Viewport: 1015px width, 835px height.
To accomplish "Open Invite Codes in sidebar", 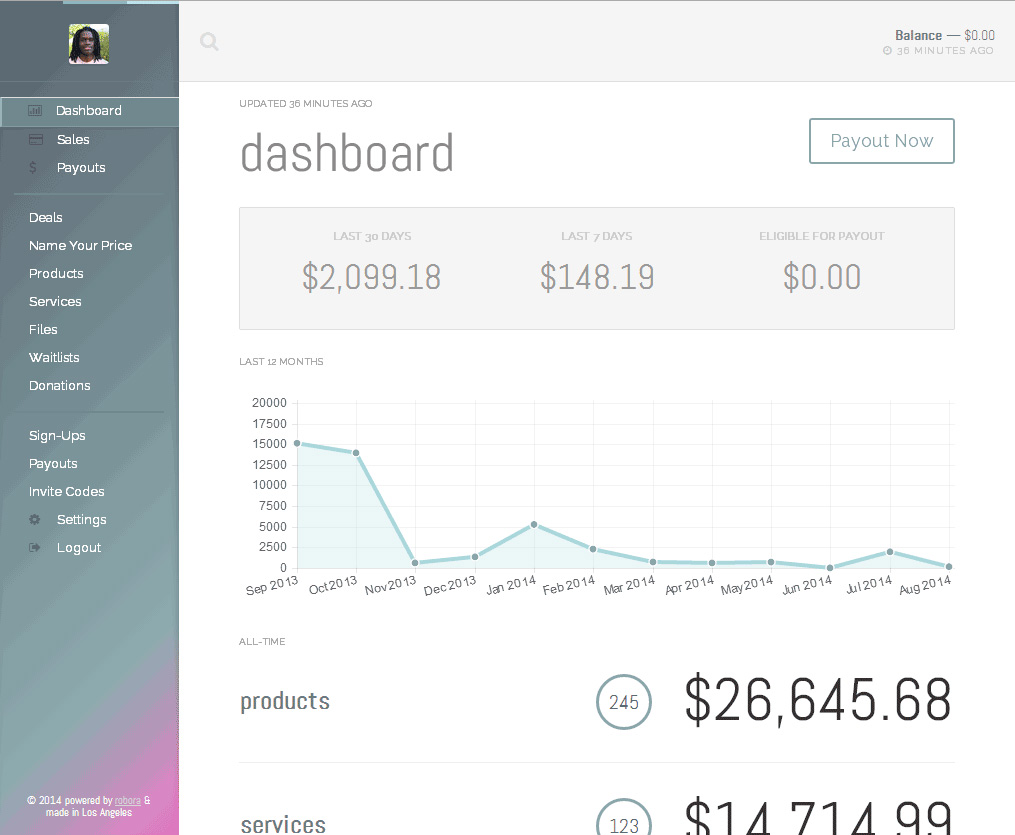I will [66, 492].
